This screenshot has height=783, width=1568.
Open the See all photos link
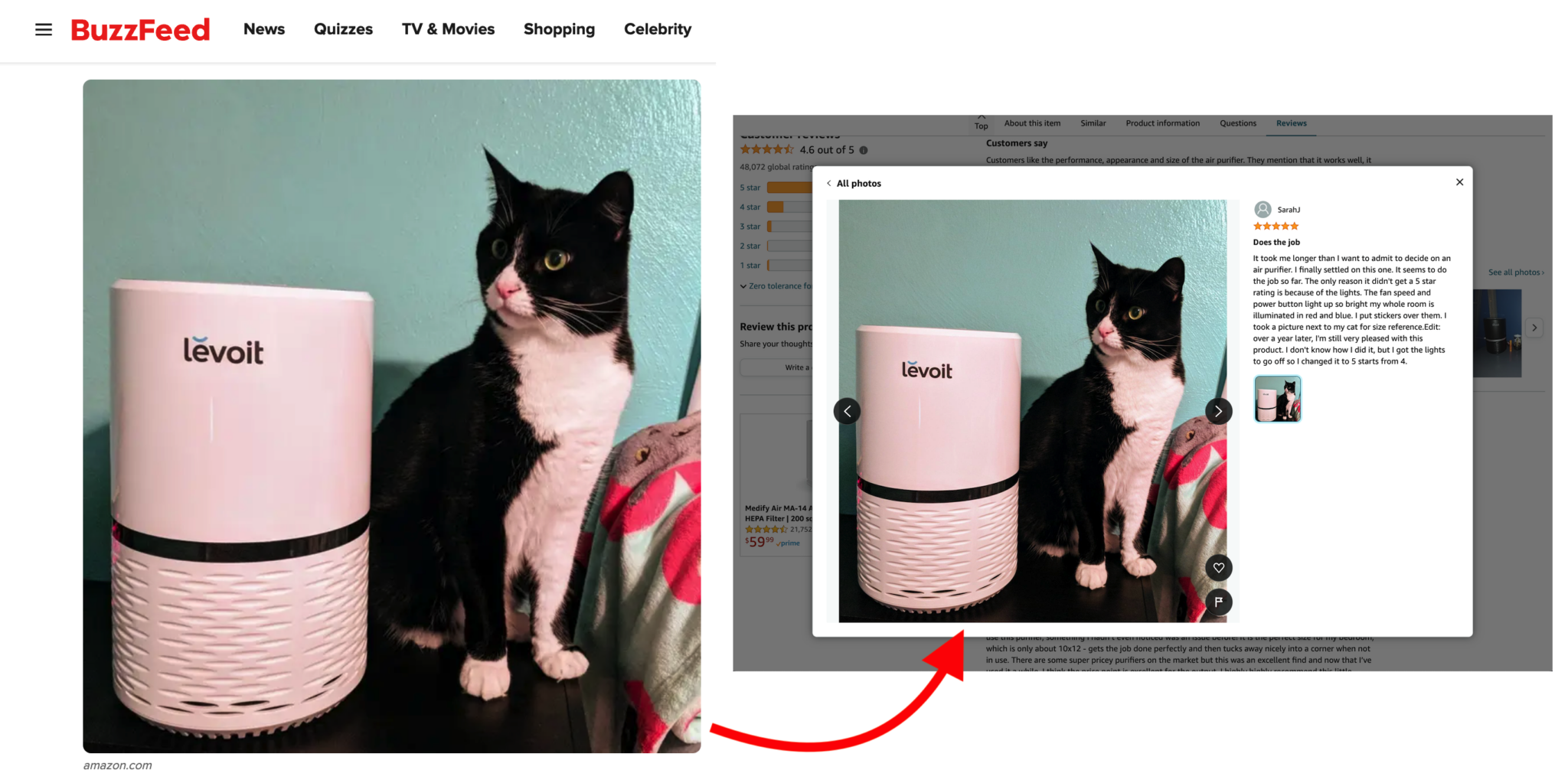point(1516,272)
